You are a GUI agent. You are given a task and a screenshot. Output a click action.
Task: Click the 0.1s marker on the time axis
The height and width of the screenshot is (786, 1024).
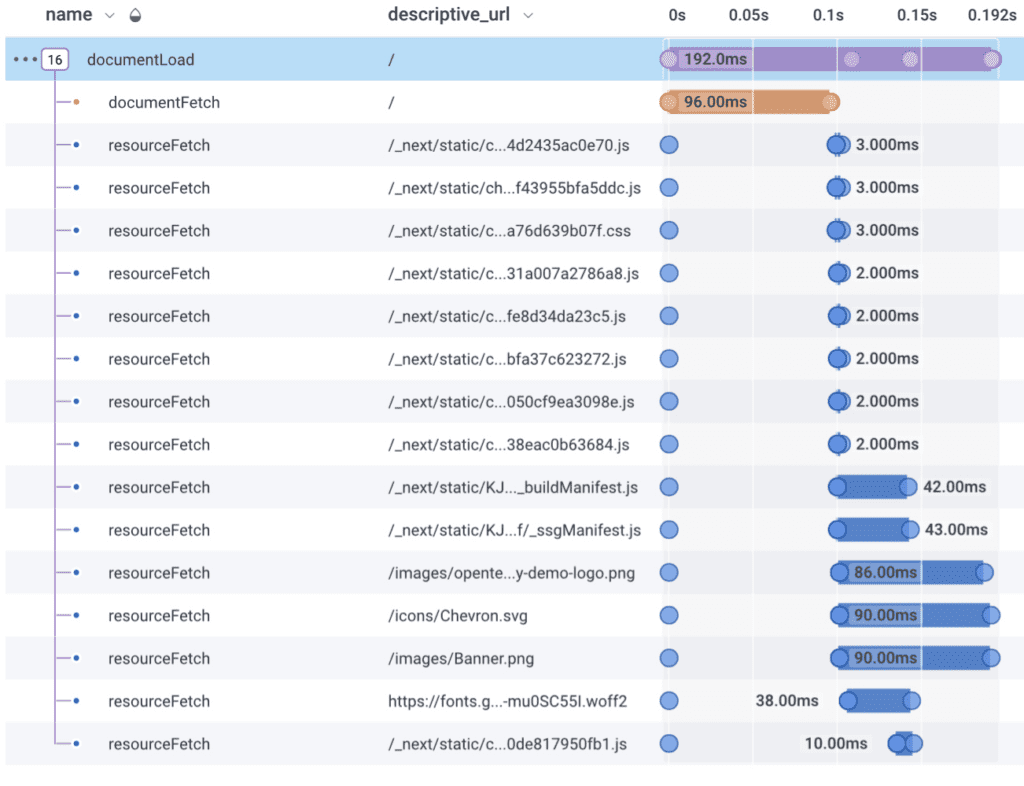coord(828,16)
